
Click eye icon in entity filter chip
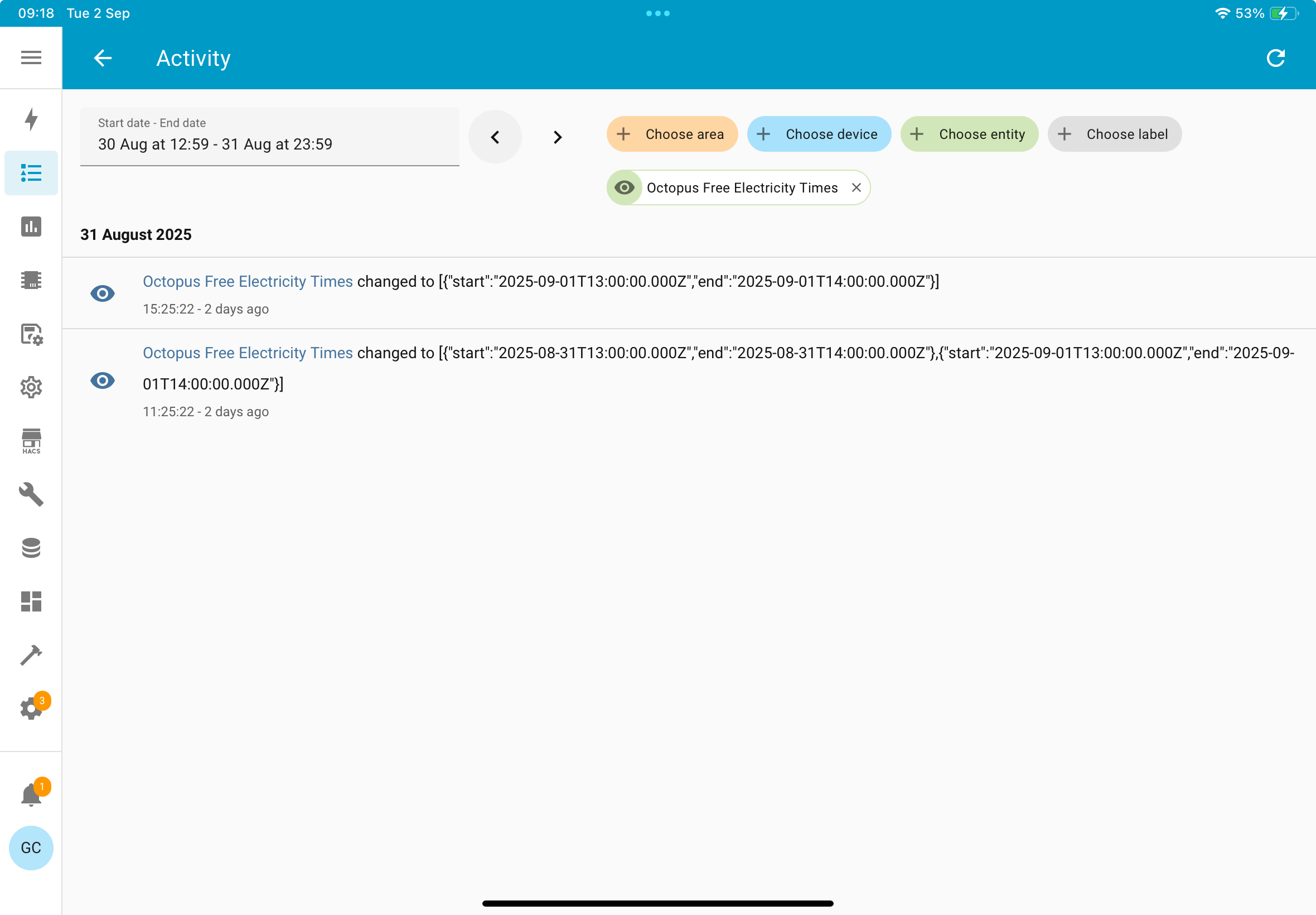pos(625,187)
